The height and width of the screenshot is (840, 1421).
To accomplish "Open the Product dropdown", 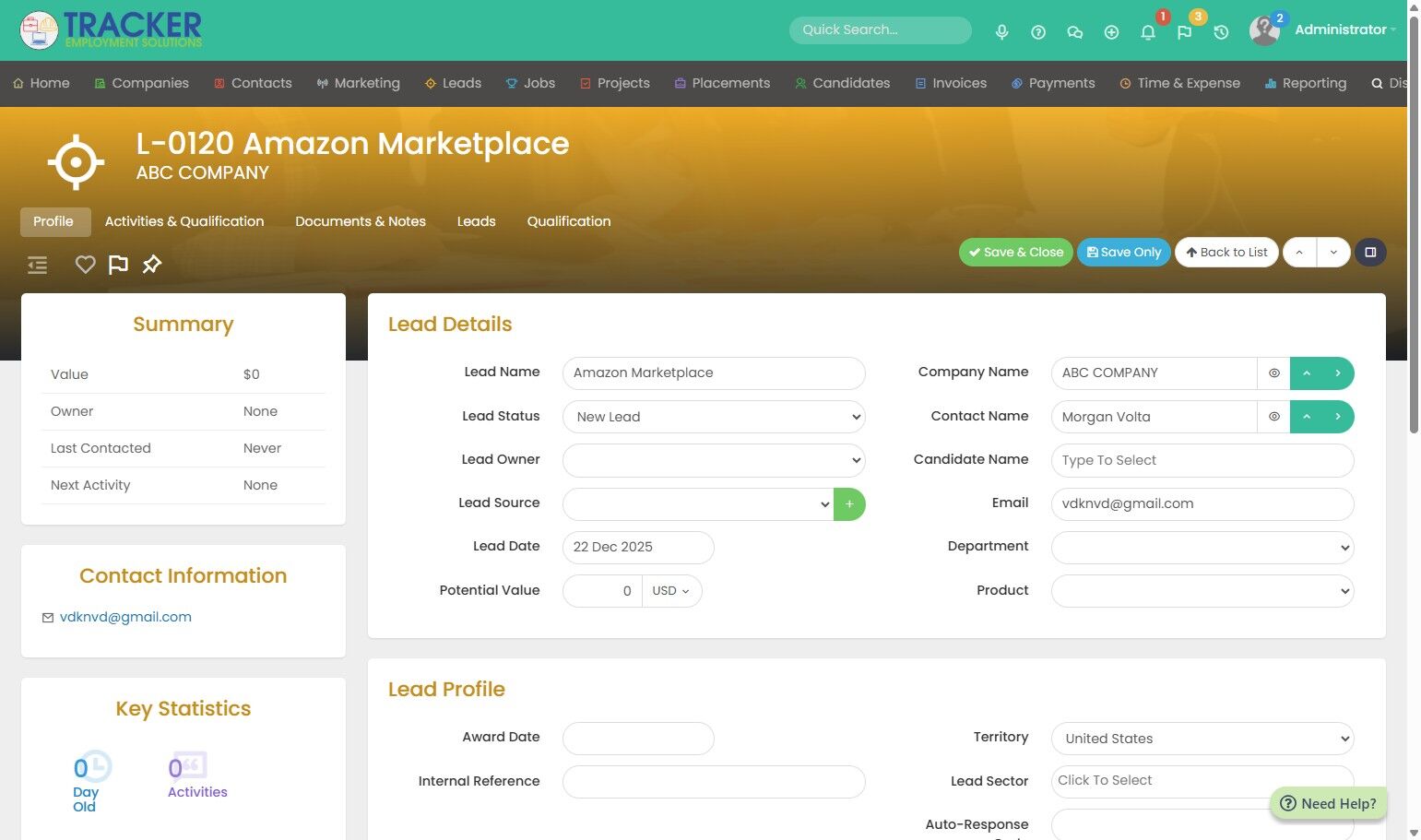I will point(1202,591).
